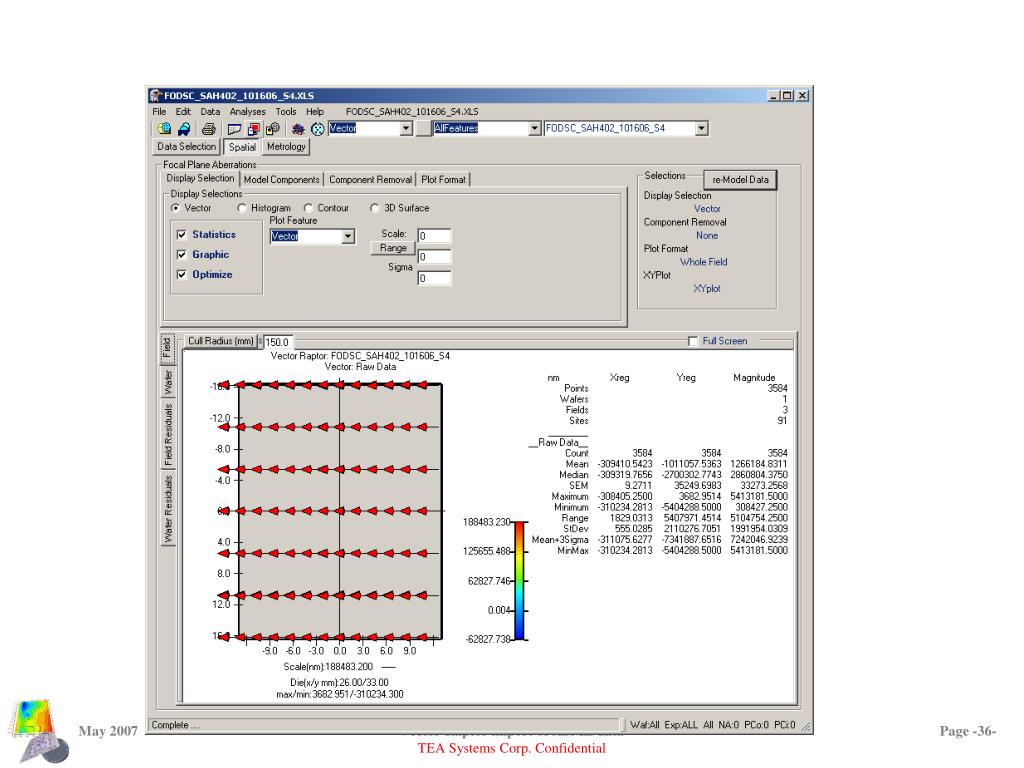Click the dark purple burst toolbar icon
This screenshot has width=1024, height=768.
click(298, 129)
